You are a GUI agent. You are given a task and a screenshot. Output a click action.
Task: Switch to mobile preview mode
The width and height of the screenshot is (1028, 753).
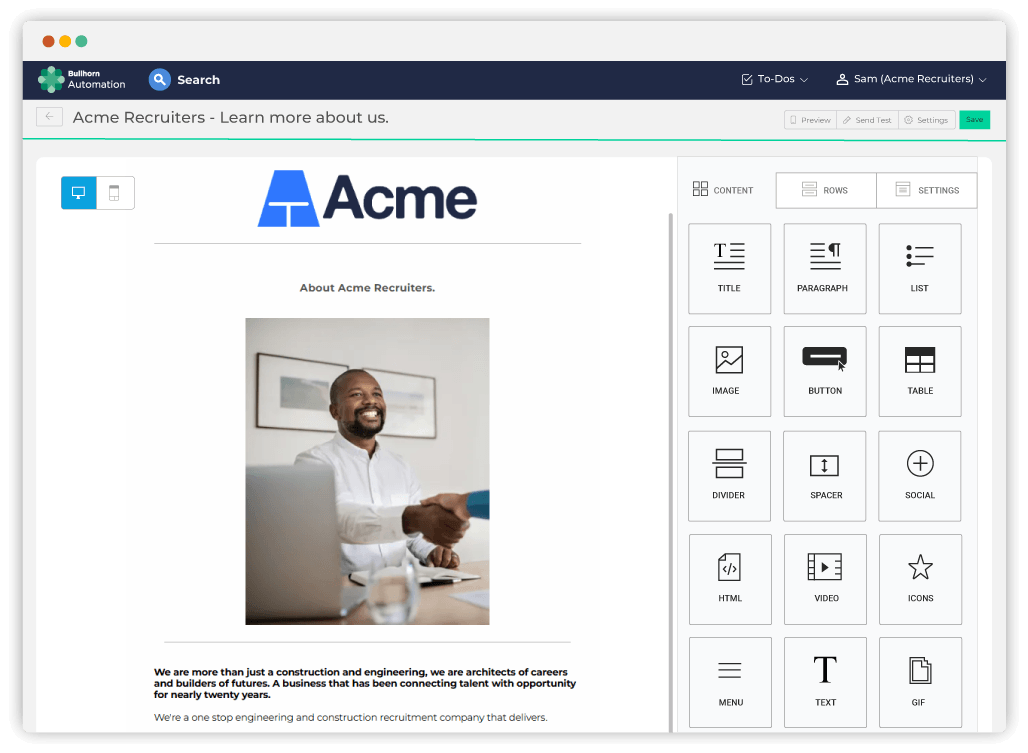coord(115,193)
